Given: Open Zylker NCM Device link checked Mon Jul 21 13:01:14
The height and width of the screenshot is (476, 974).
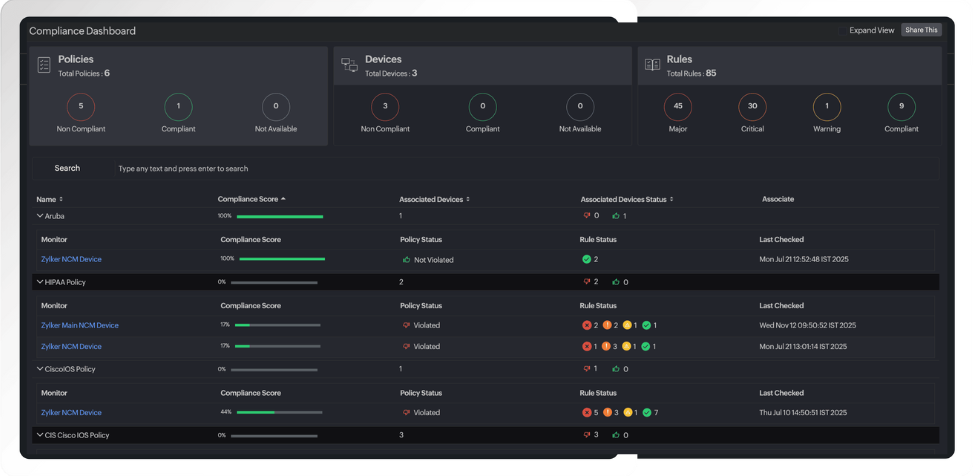Looking at the screenshot, I should pos(71,346).
